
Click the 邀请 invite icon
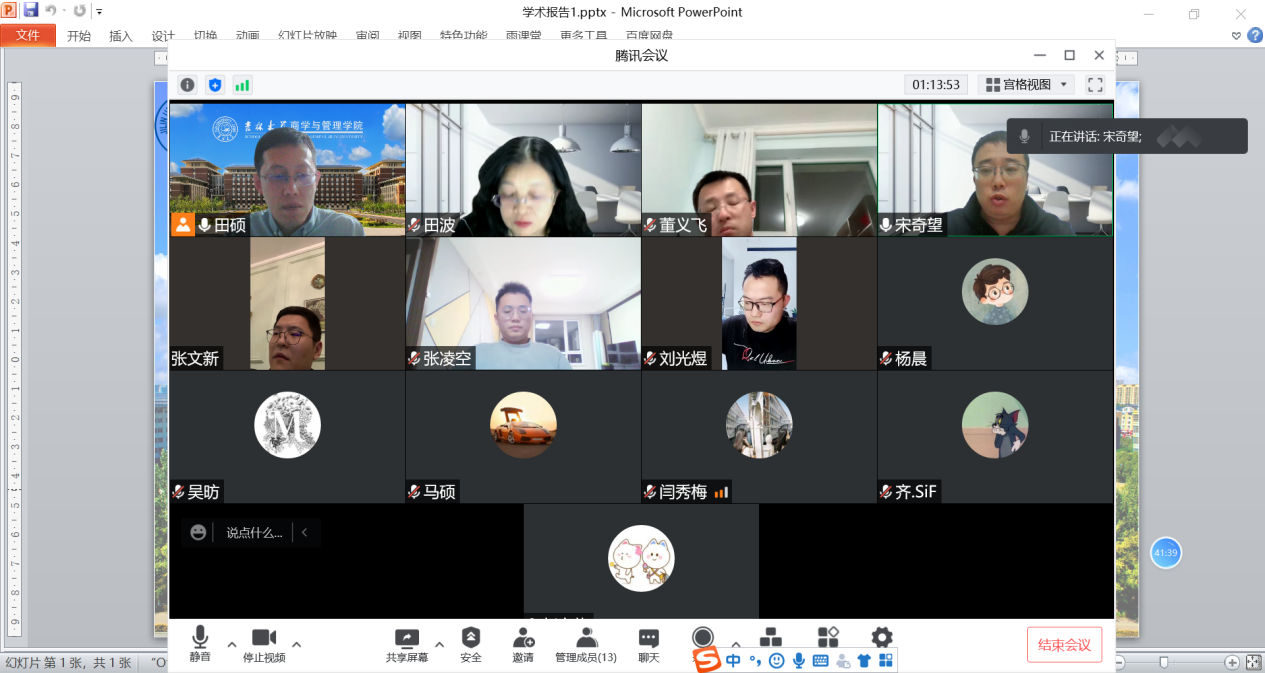click(x=523, y=645)
